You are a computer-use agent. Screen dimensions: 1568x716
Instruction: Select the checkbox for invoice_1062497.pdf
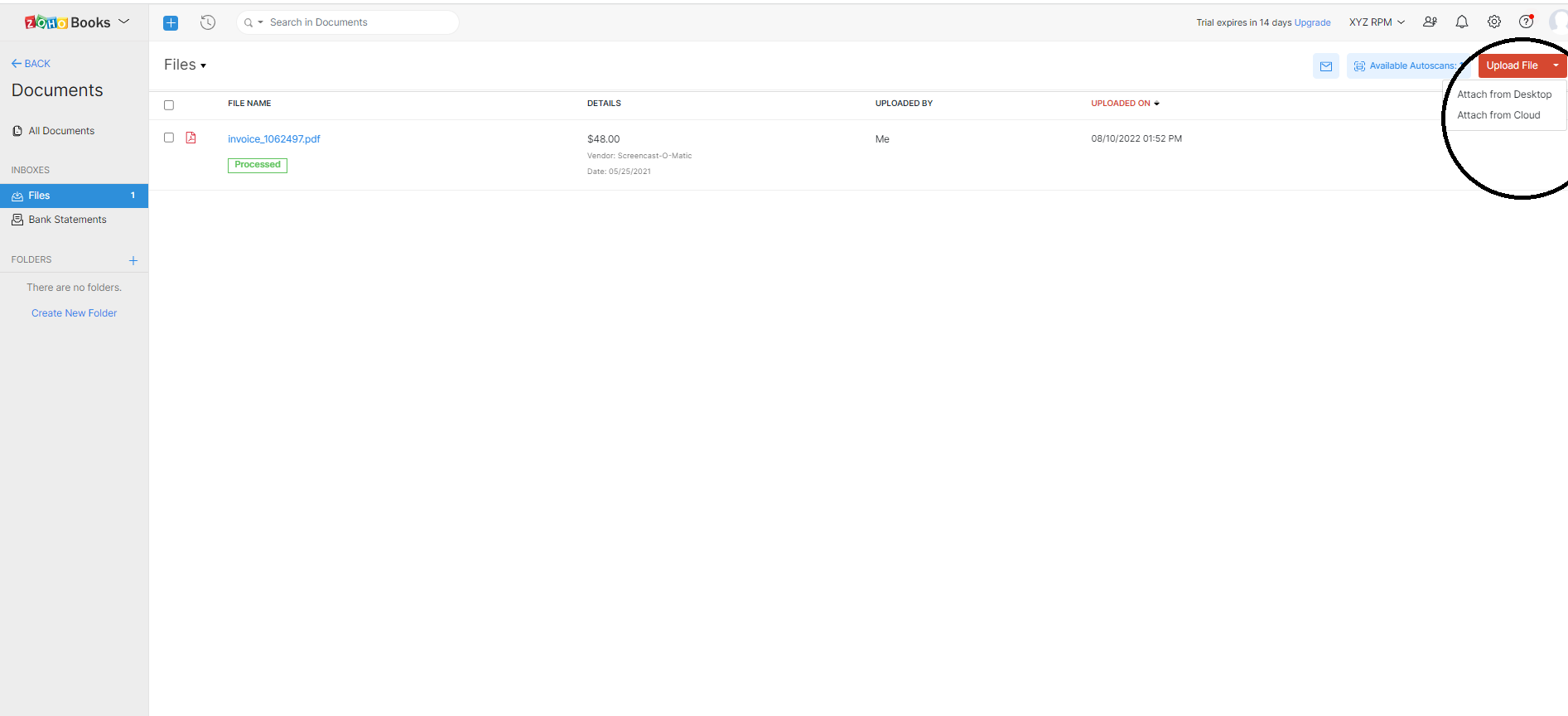169,138
